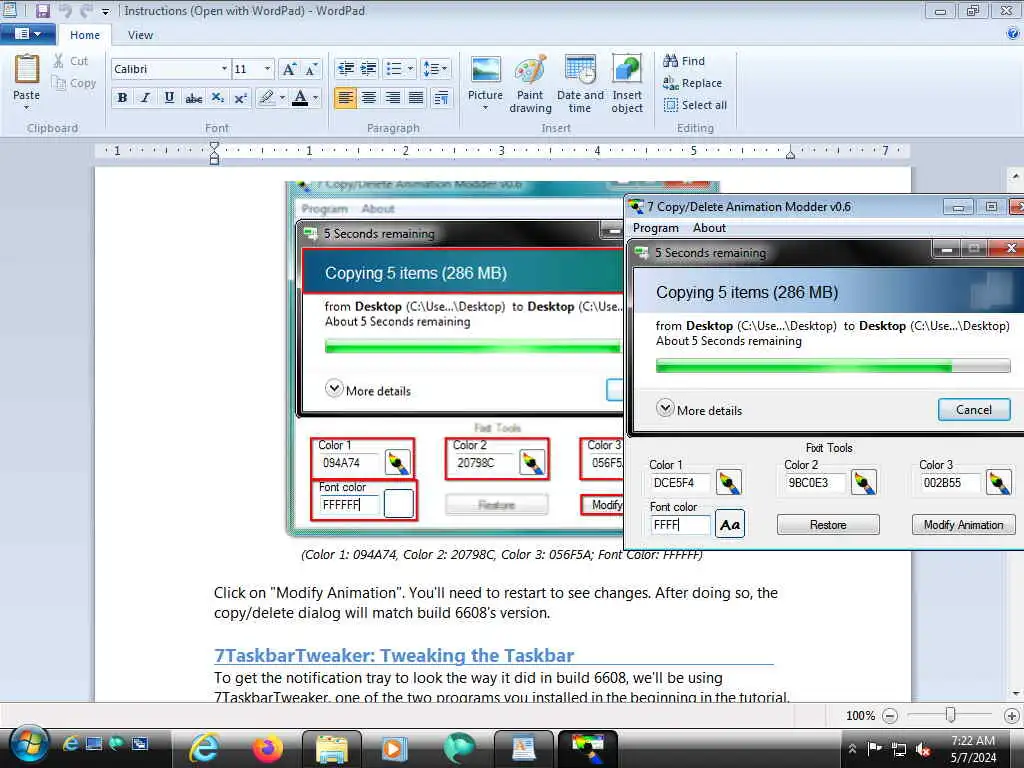Click the Copy button in Clipboard group
This screenshot has height=768, width=1024.
tap(74, 83)
